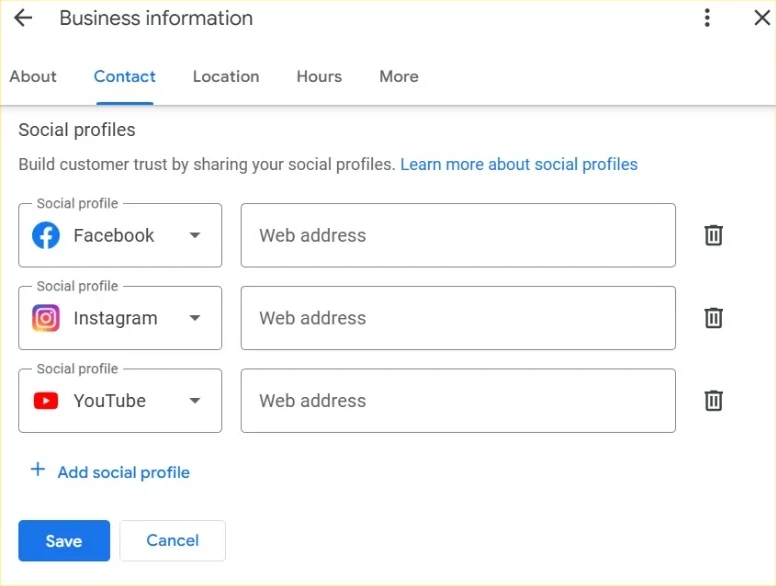Viewport: 776px width, 586px height.
Task: Go to the Hours tab
Action: pos(319,76)
